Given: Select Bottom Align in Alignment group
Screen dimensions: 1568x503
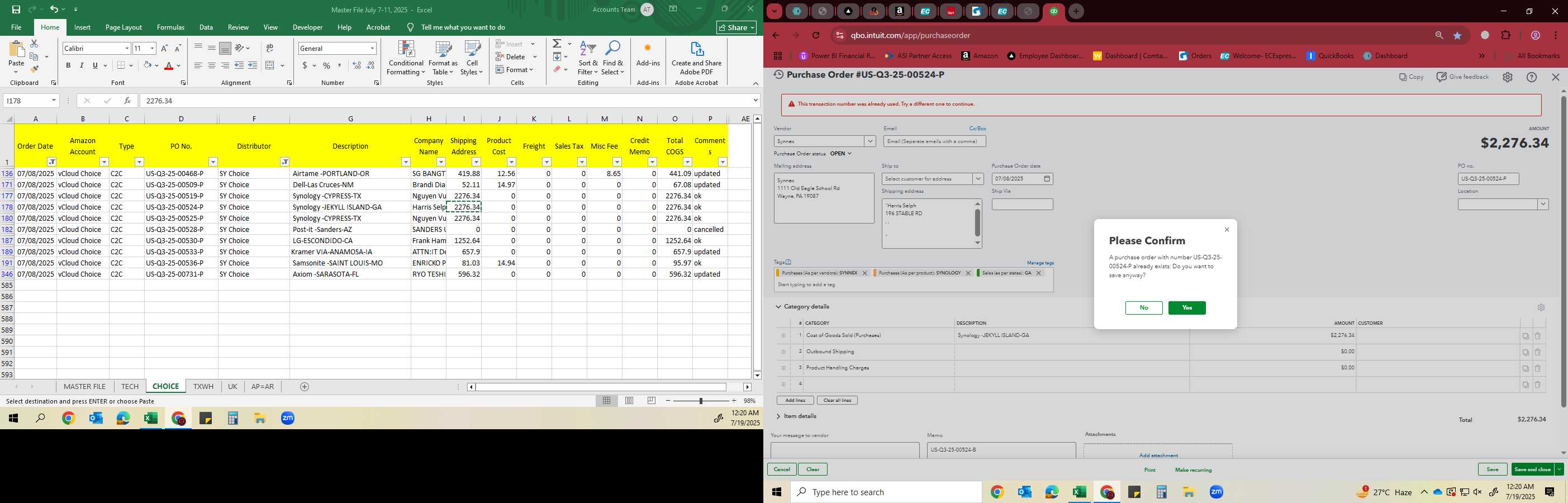Looking at the screenshot, I should (x=225, y=48).
